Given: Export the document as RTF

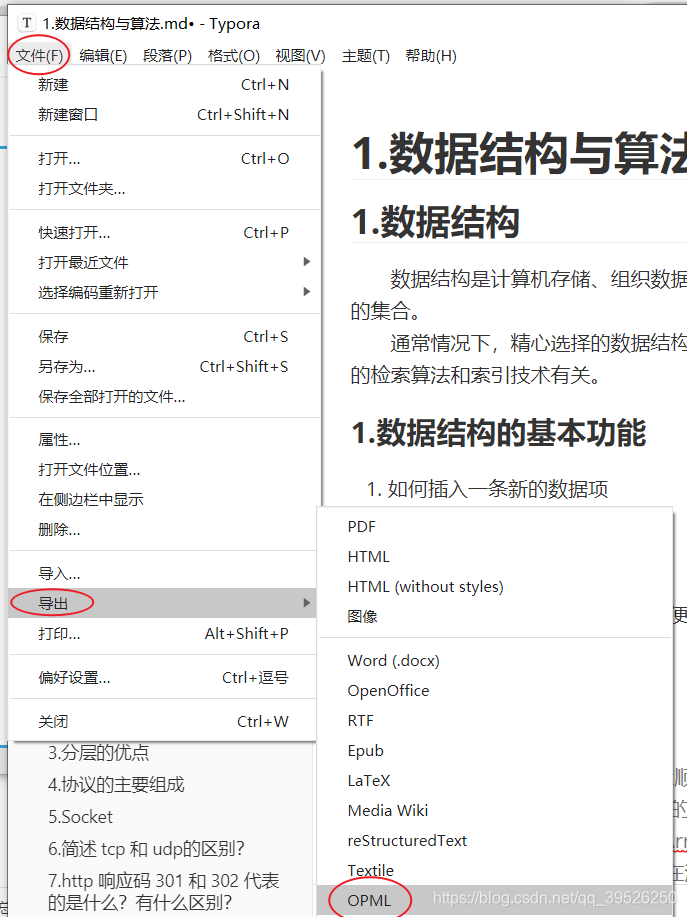Looking at the screenshot, I should pos(495,720).
